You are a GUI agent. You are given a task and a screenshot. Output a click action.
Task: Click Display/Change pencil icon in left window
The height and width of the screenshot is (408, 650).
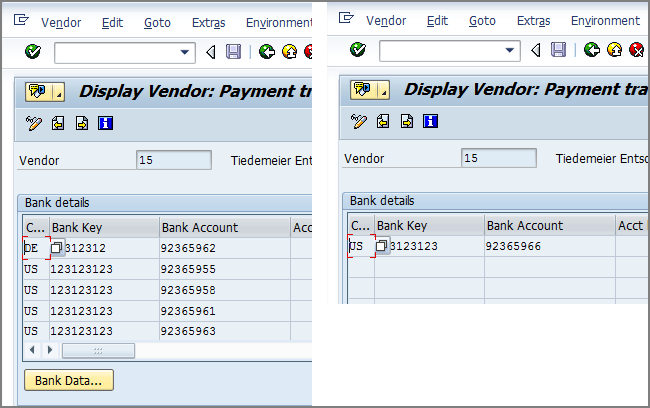click(34, 123)
